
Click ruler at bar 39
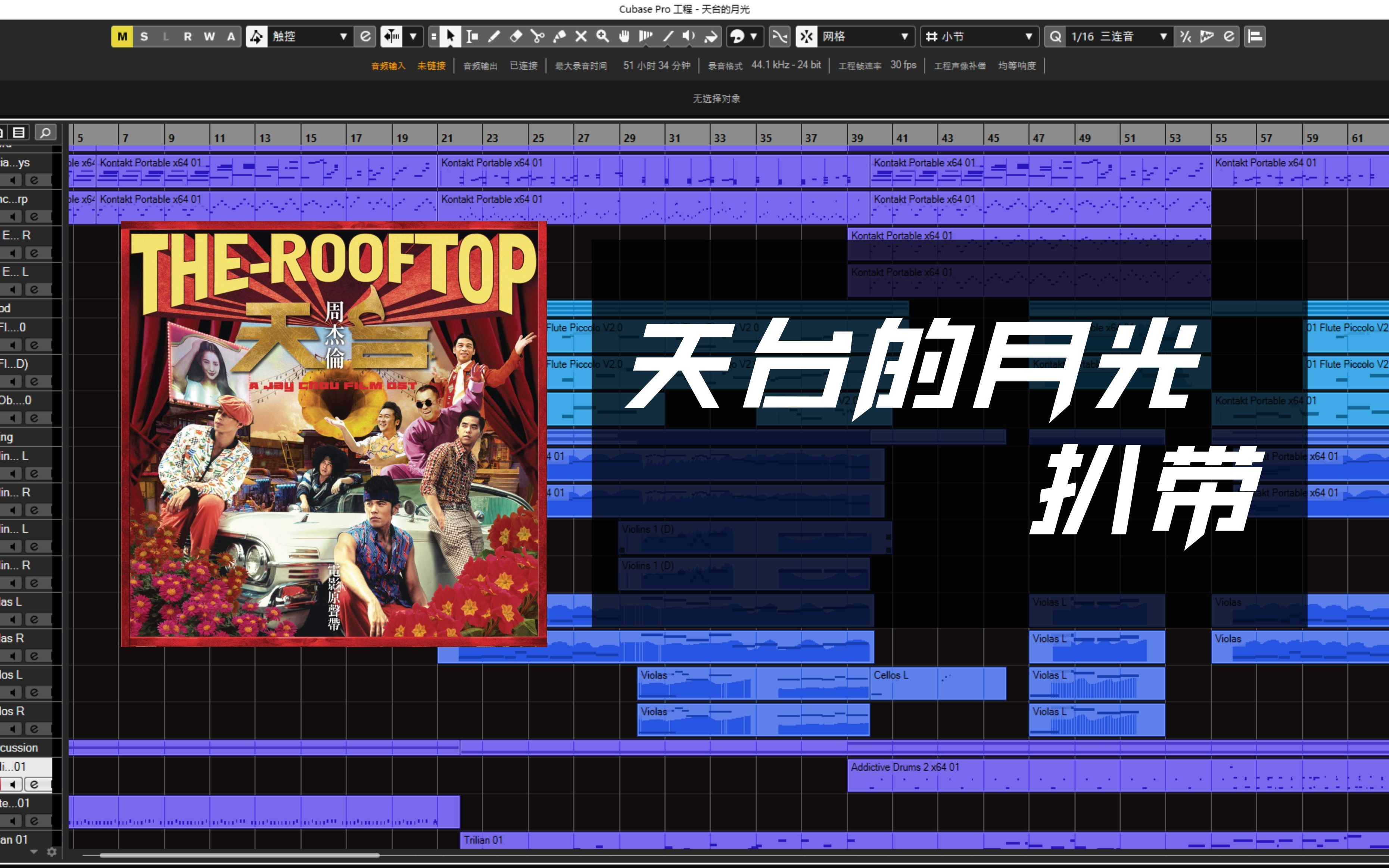click(857, 138)
